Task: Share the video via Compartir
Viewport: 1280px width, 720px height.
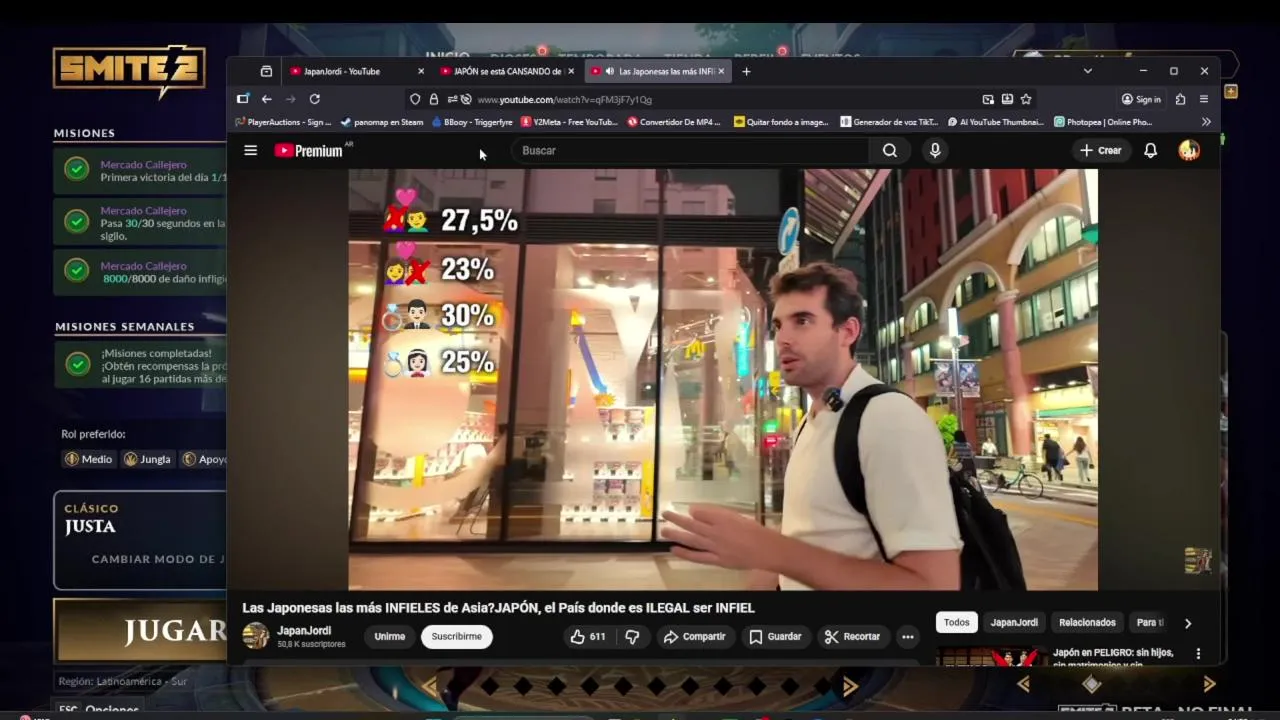Action: 695,636
